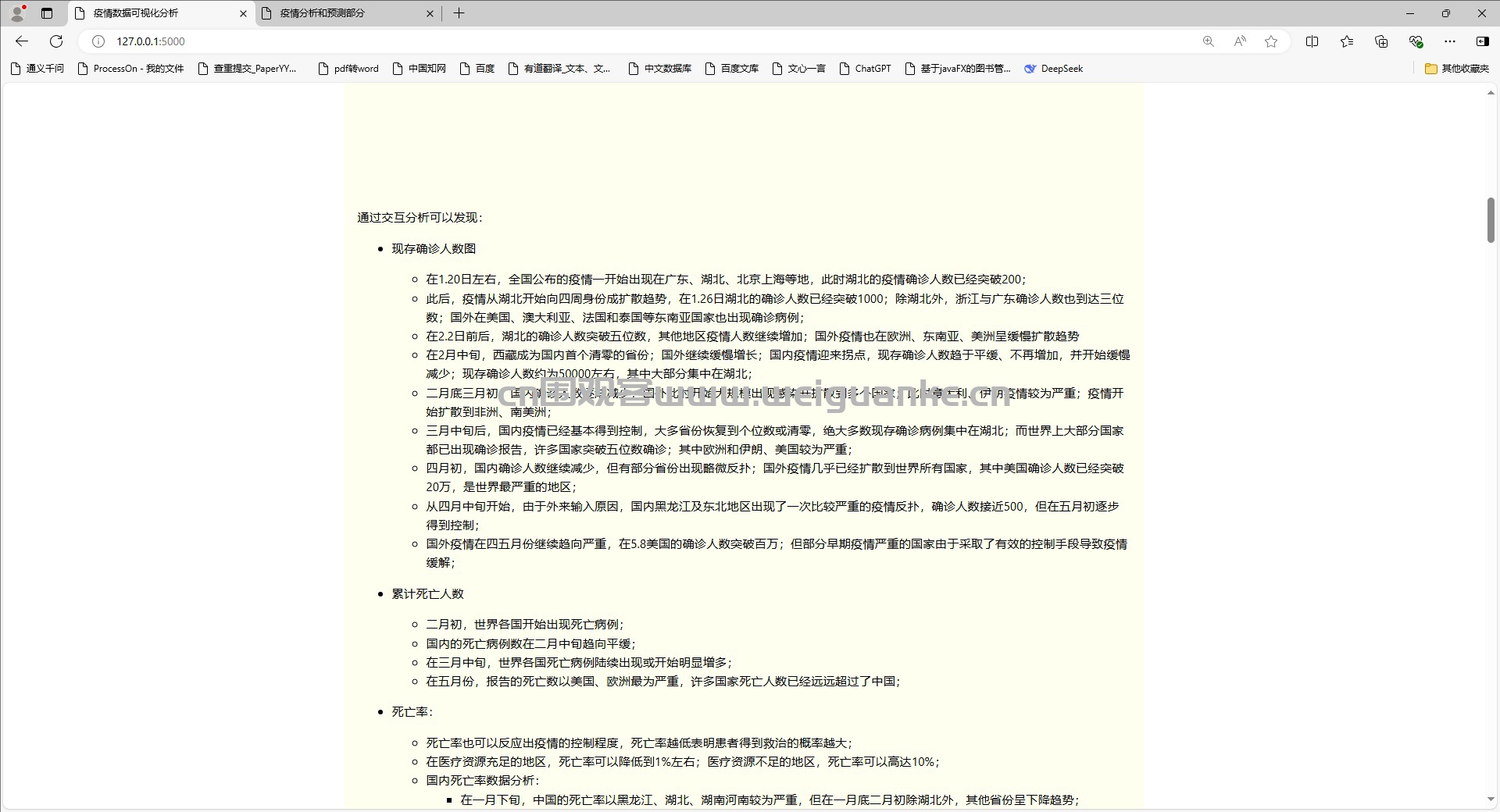Refresh the current page

(56, 41)
